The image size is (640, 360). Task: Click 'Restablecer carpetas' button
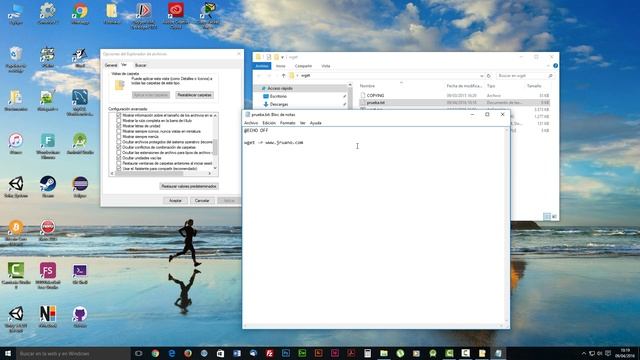194,95
